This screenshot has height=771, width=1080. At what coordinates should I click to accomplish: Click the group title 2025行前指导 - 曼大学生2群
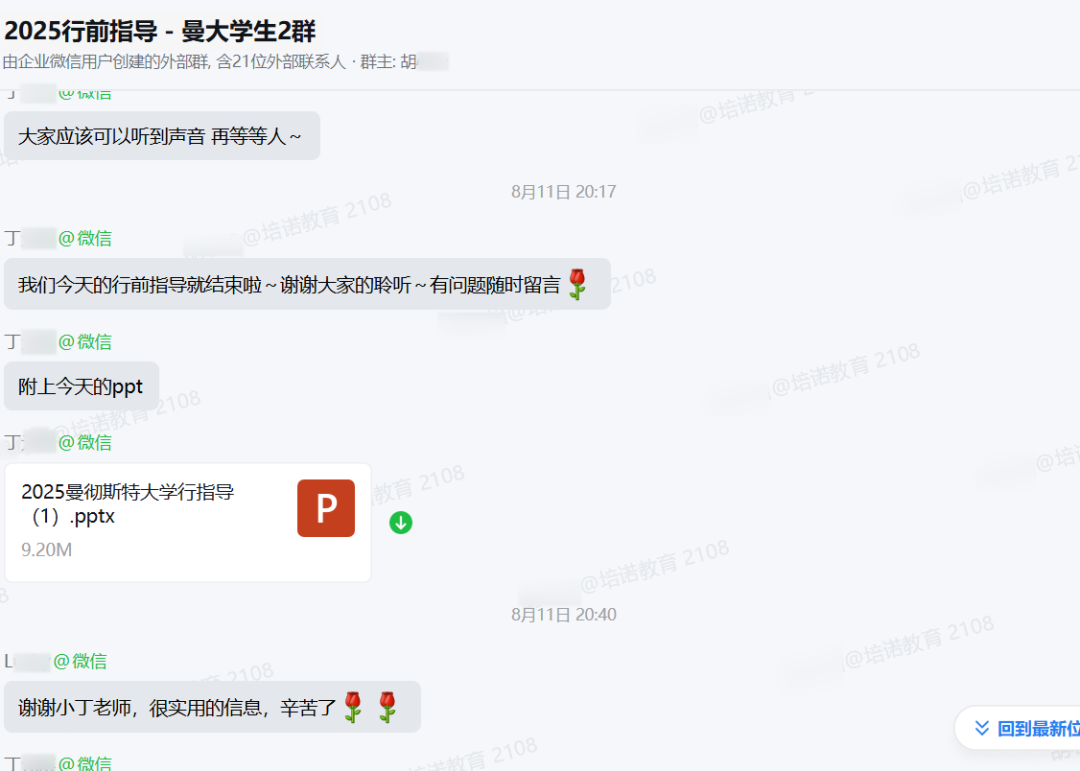pos(160,31)
